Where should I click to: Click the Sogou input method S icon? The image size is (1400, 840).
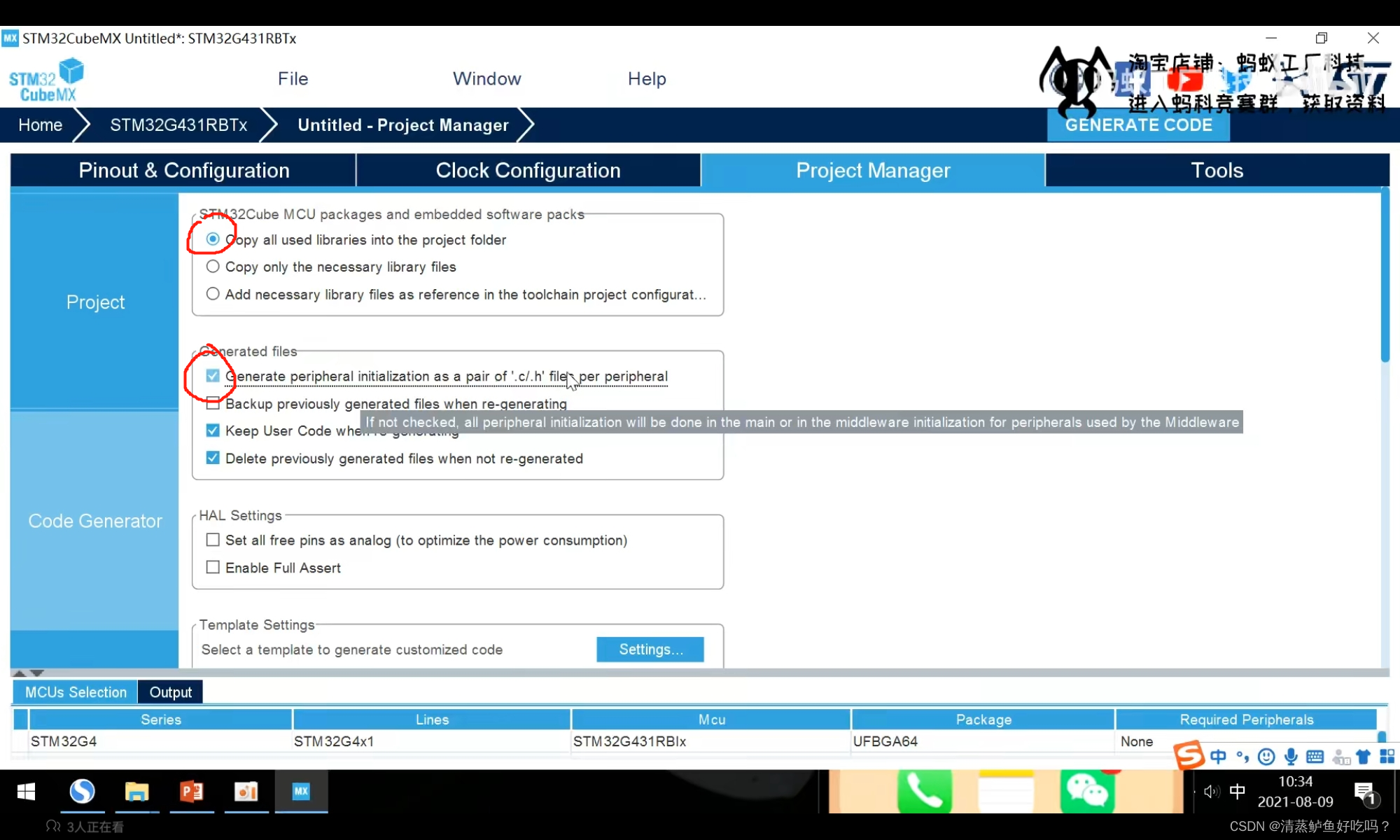1189,756
